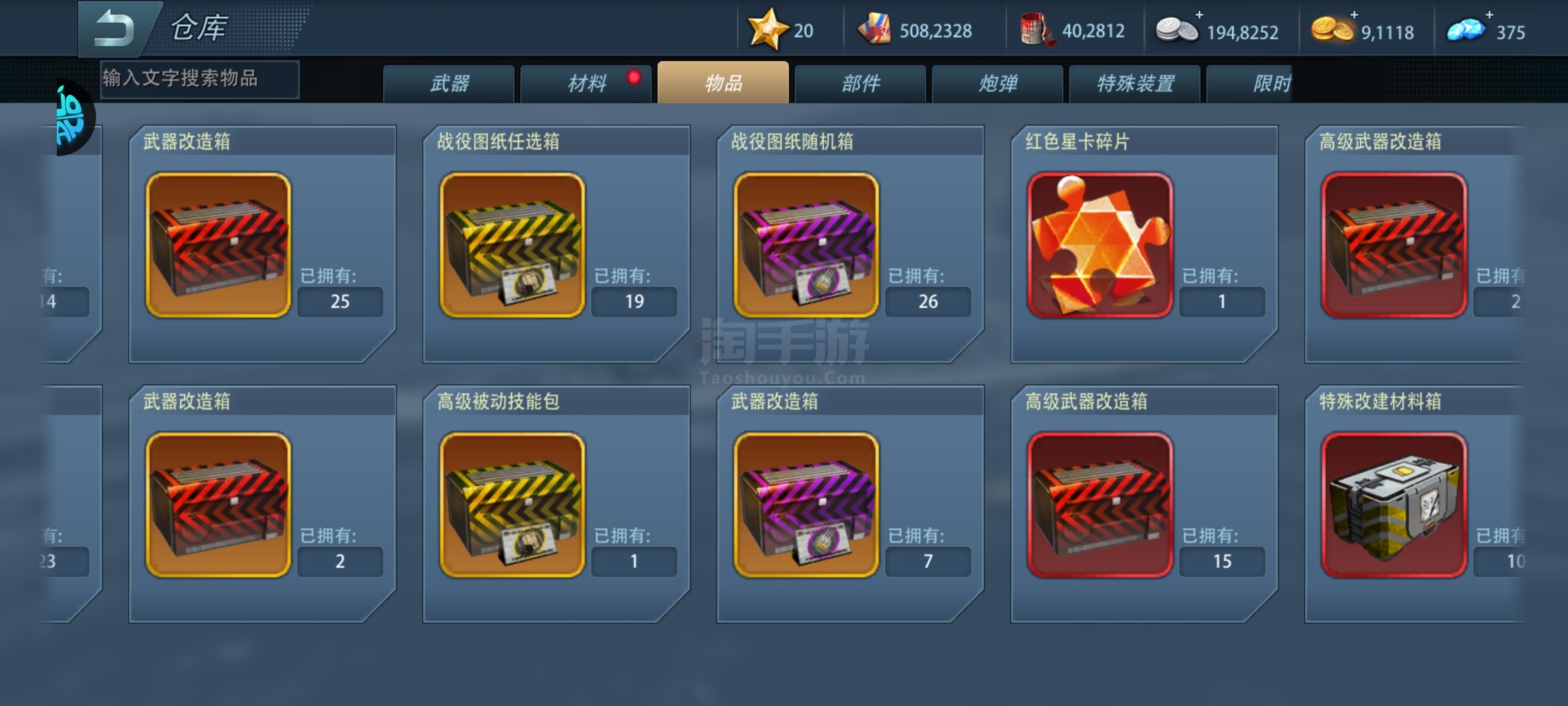
Task: Open the 炮弹 tab
Action: [998, 83]
